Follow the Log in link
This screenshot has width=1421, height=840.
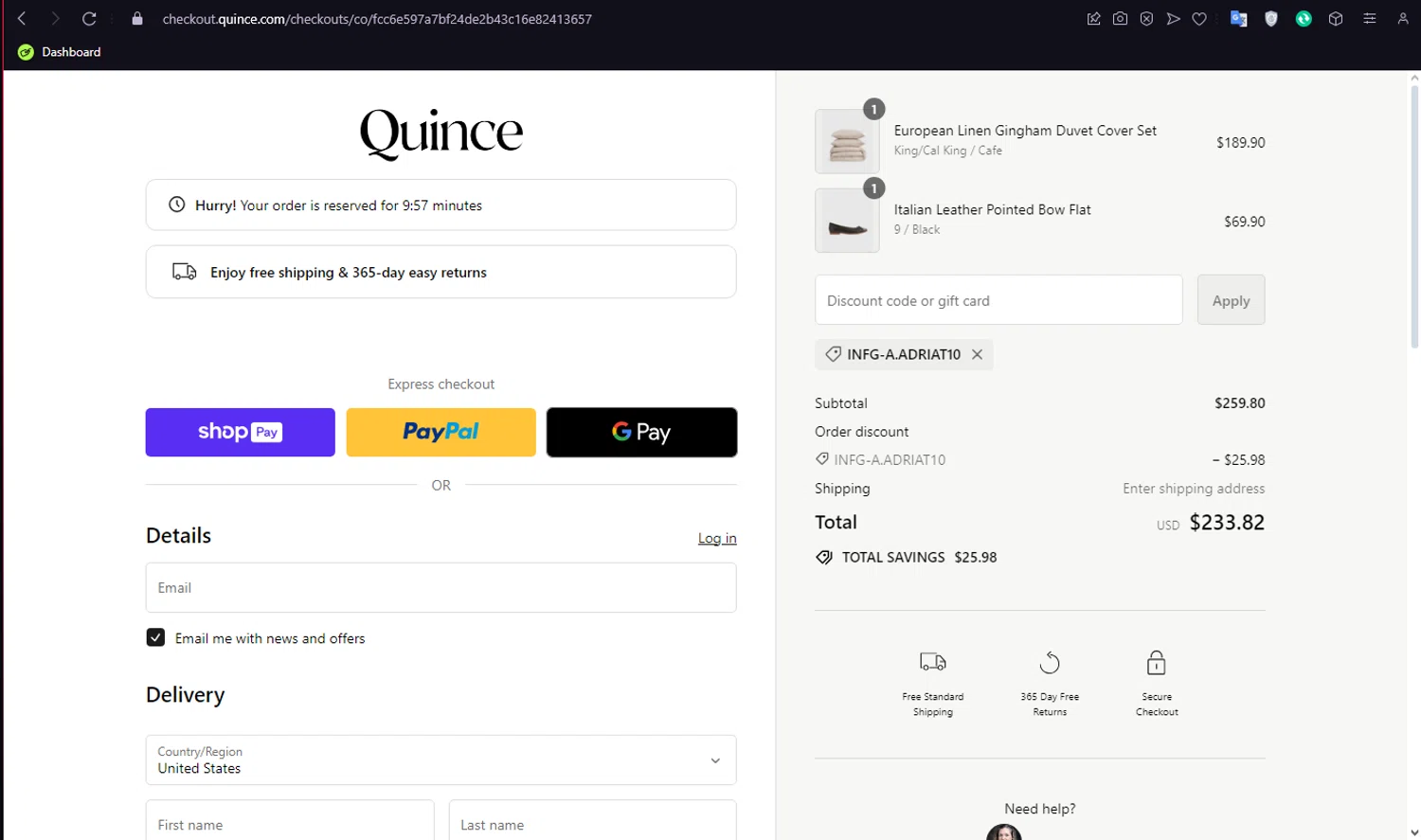tap(717, 538)
